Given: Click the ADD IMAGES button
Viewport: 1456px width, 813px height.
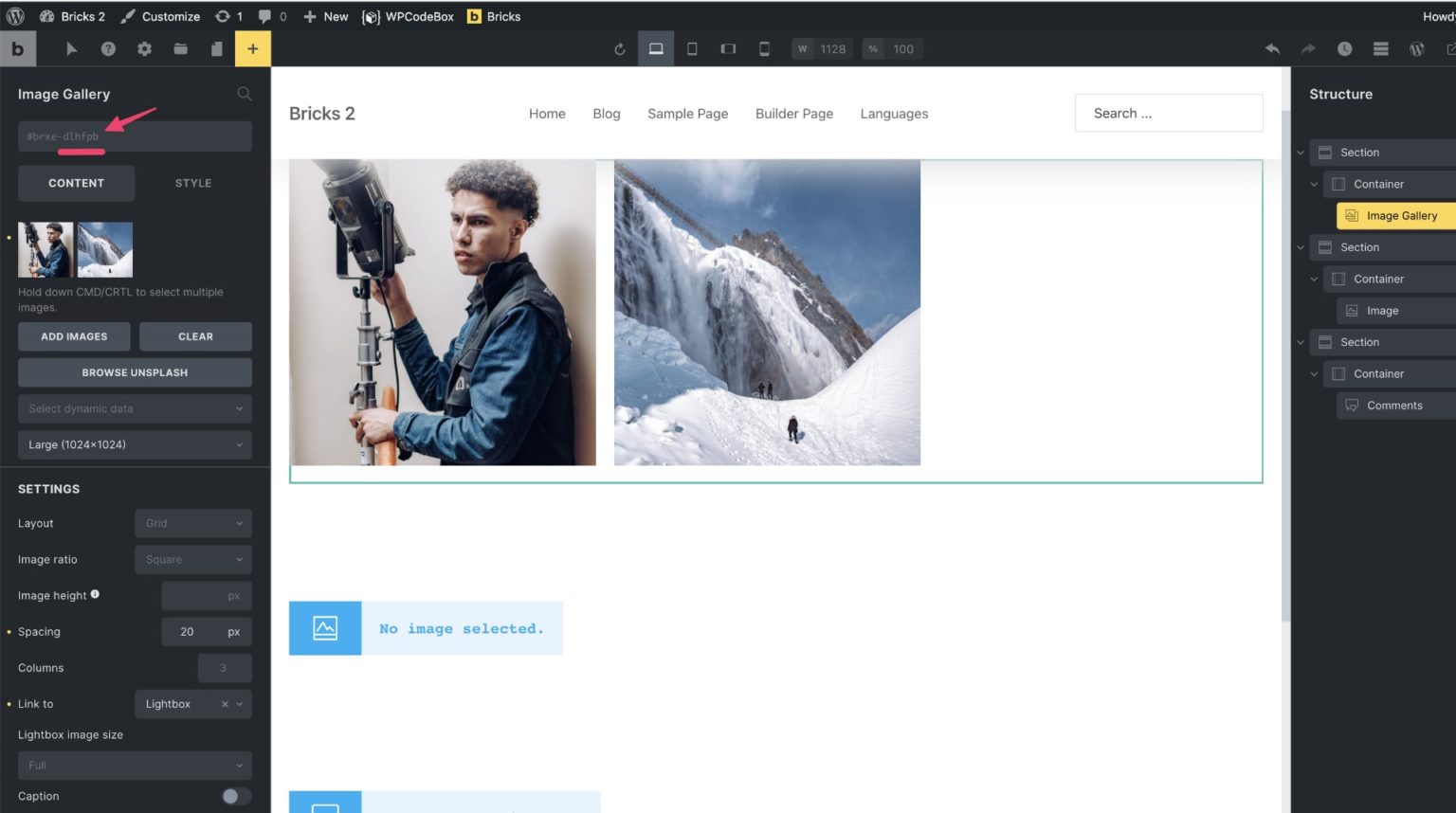Looking at the screenshot, I should click(x=73, y=336).
